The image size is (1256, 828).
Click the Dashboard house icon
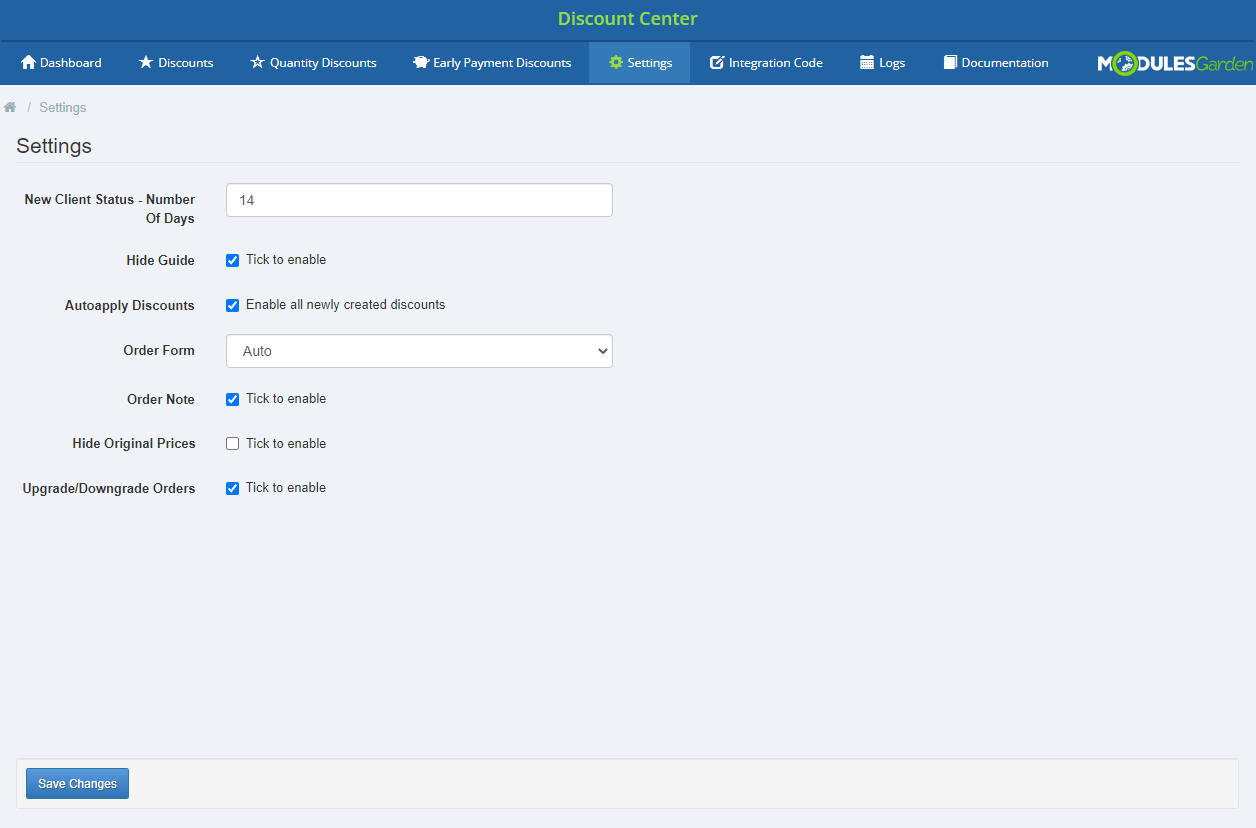point(28,63)
